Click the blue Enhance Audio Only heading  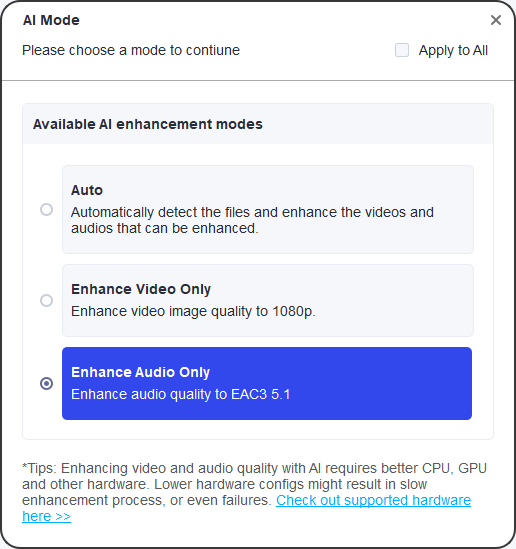pos(140,372)
